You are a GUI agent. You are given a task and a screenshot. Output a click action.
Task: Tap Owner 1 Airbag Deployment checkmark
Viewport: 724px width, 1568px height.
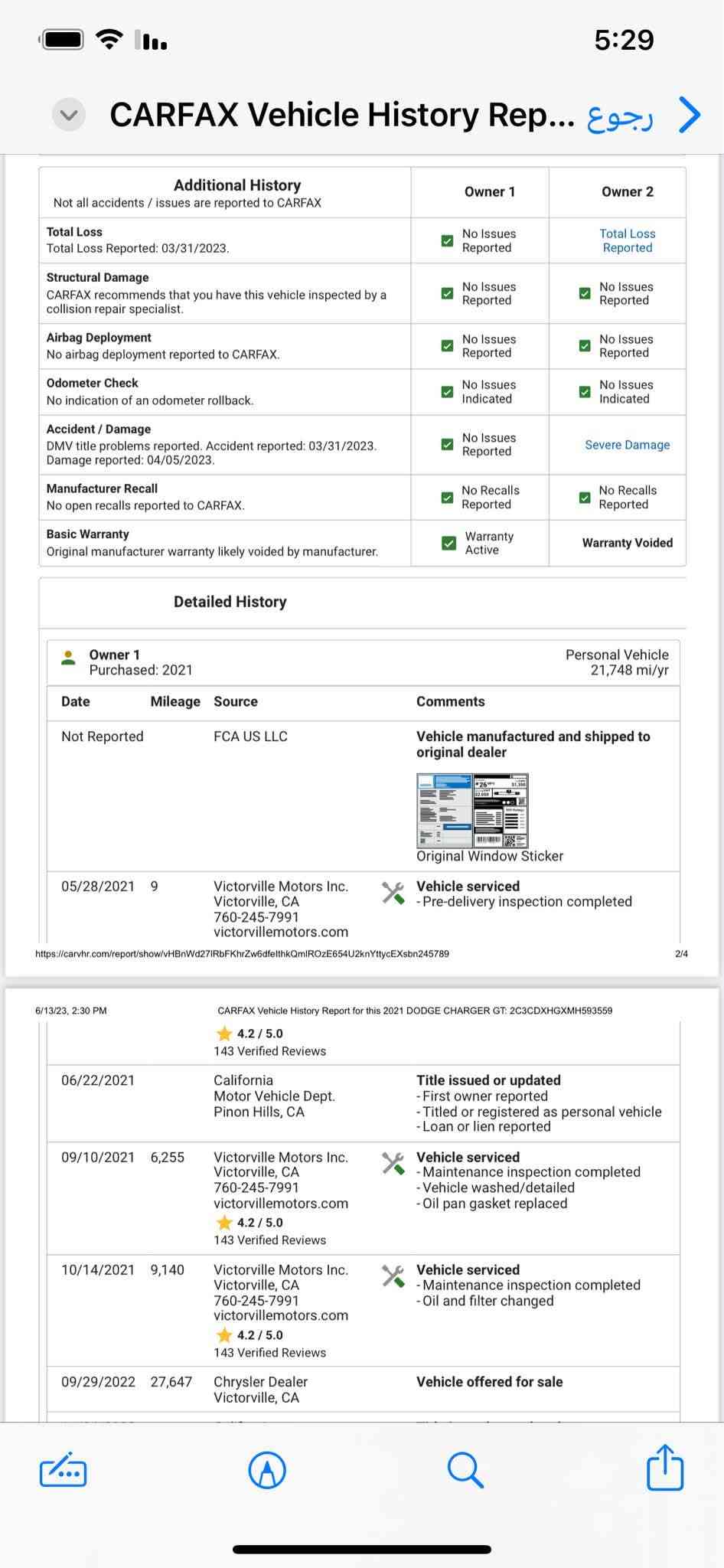pyautogui.click(x=448, y=346)
